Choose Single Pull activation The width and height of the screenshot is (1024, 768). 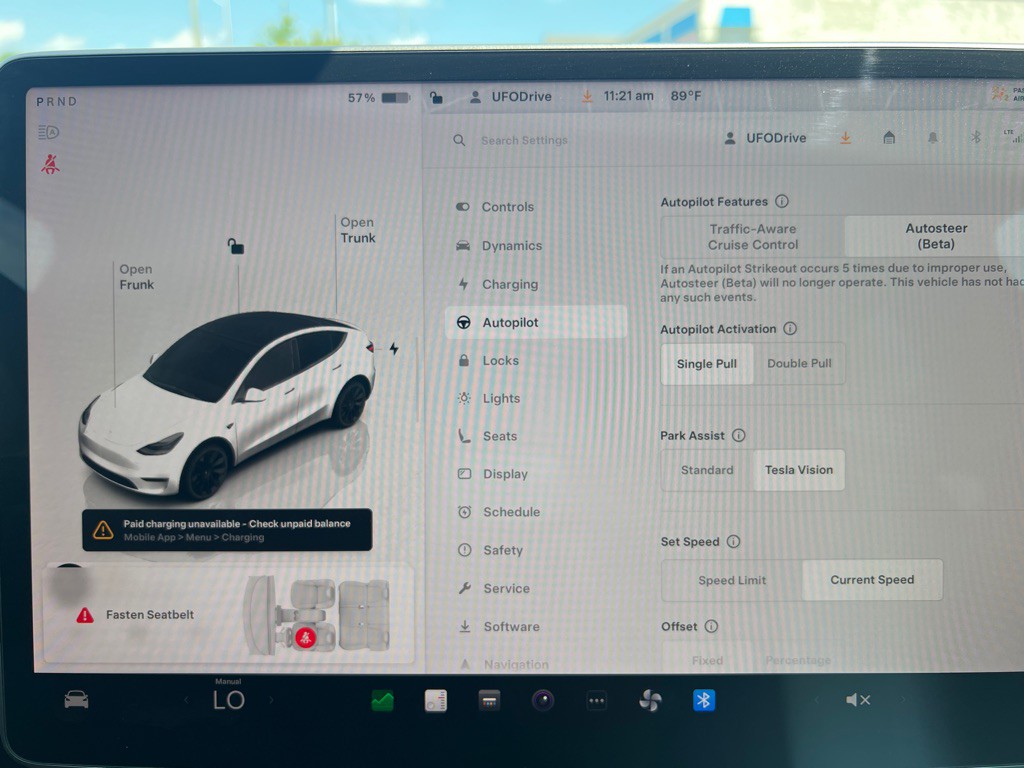coord(707,364)
